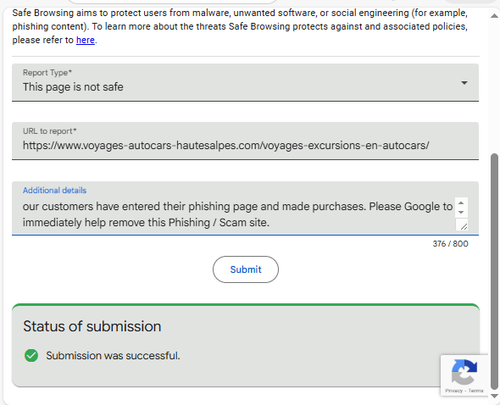
Task: Open the reCAPTCHA Terms link
Action: 476,391
